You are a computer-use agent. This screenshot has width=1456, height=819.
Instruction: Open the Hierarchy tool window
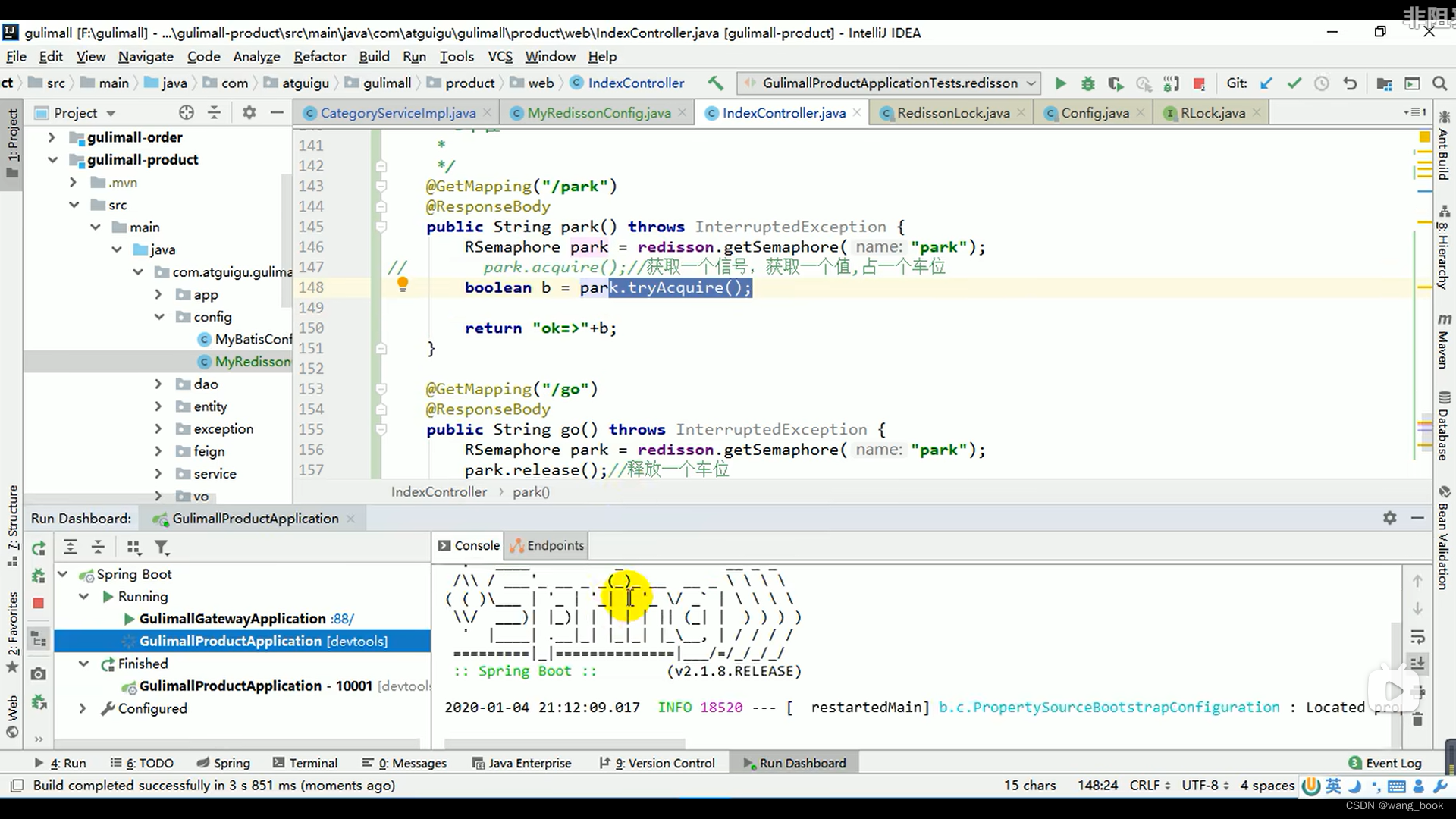[x=1444, y=247]
